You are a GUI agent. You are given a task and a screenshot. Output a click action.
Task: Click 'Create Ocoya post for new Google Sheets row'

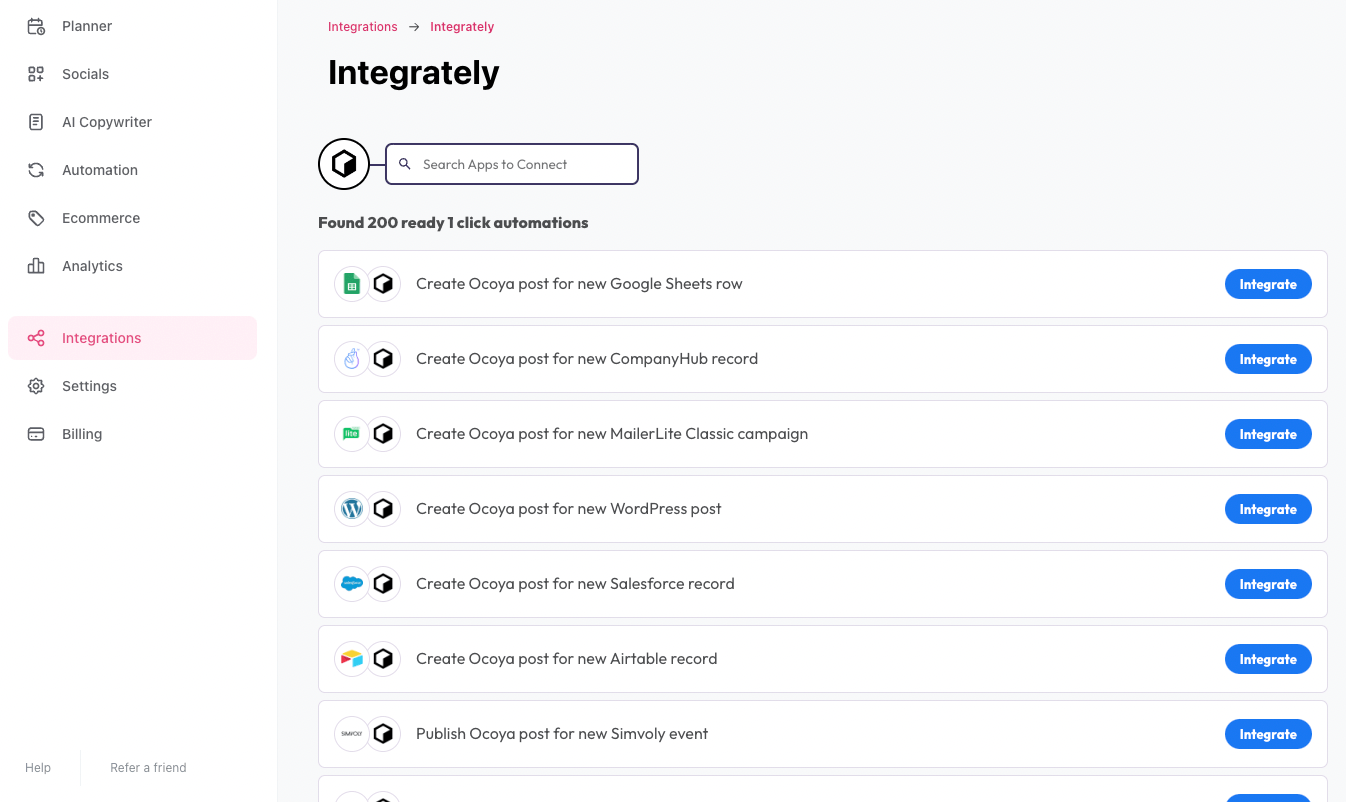point(579,284)
